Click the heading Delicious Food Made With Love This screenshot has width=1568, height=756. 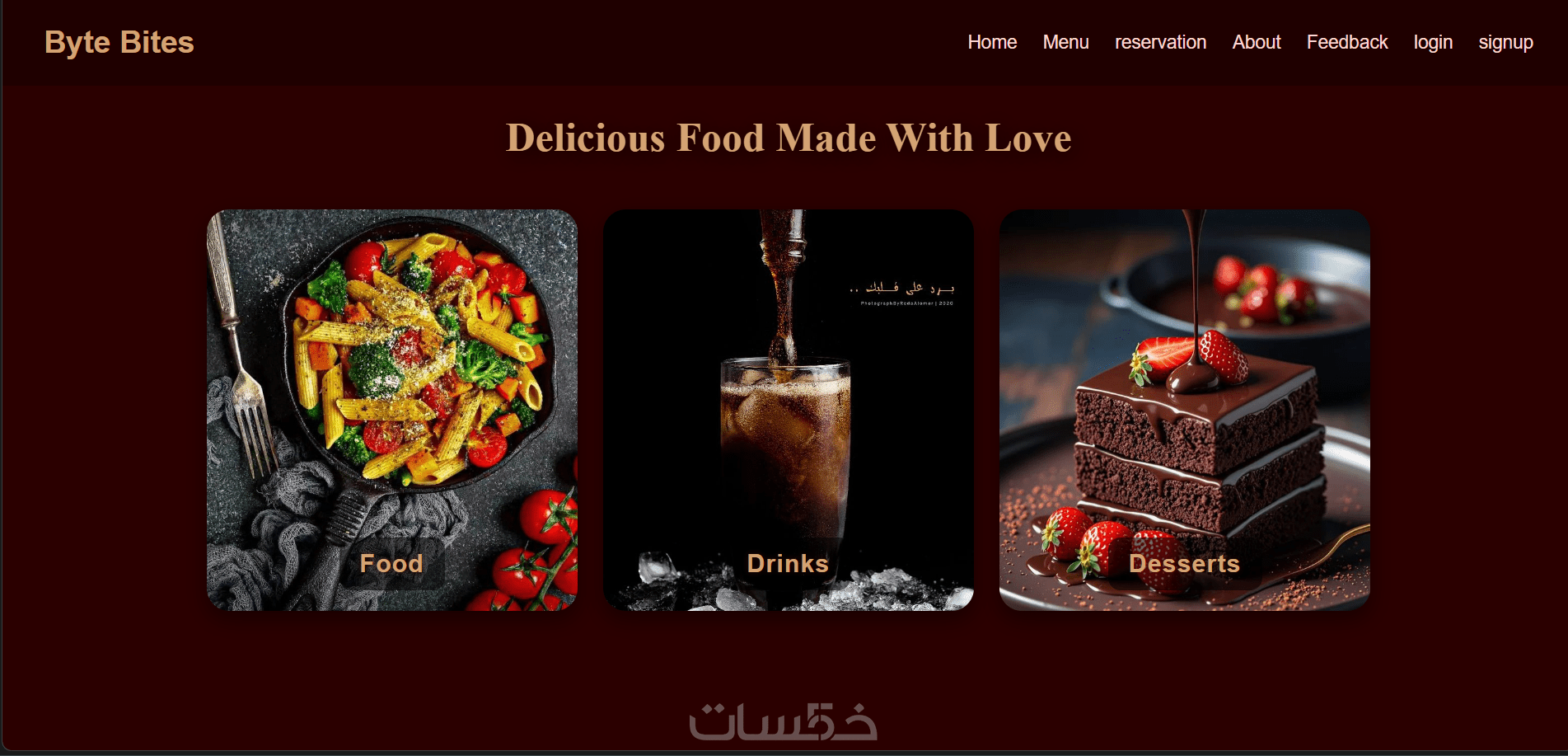pos(789,138)
